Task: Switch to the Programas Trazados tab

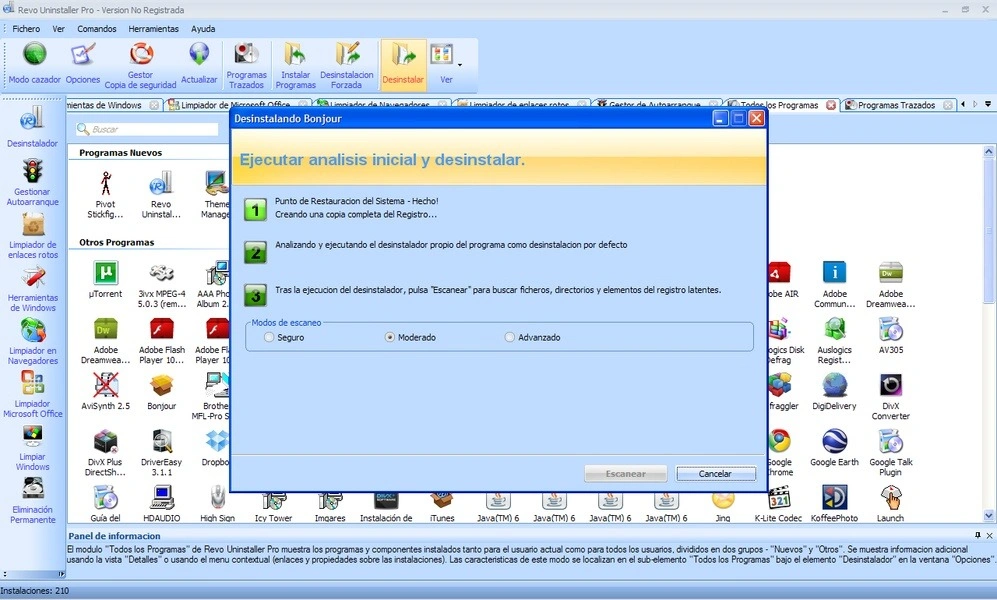Action: coord(897,105)
